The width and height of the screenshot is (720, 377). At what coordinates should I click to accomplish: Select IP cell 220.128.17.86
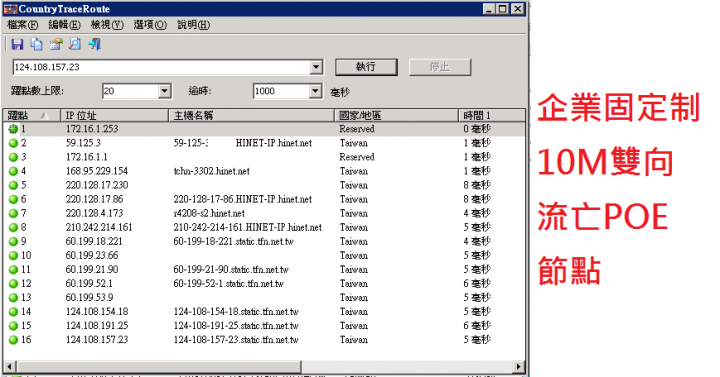(95, 199)
